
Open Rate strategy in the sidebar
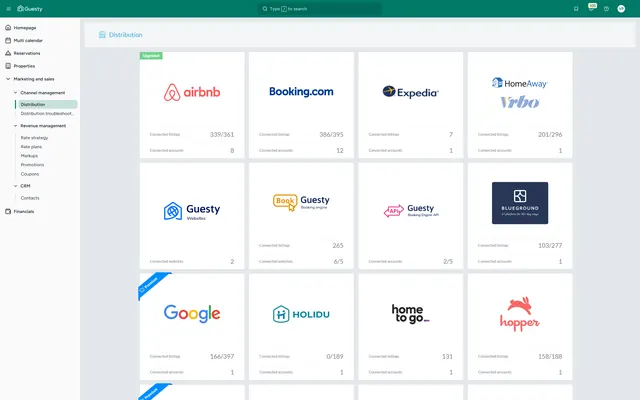[x=34, y=138]
